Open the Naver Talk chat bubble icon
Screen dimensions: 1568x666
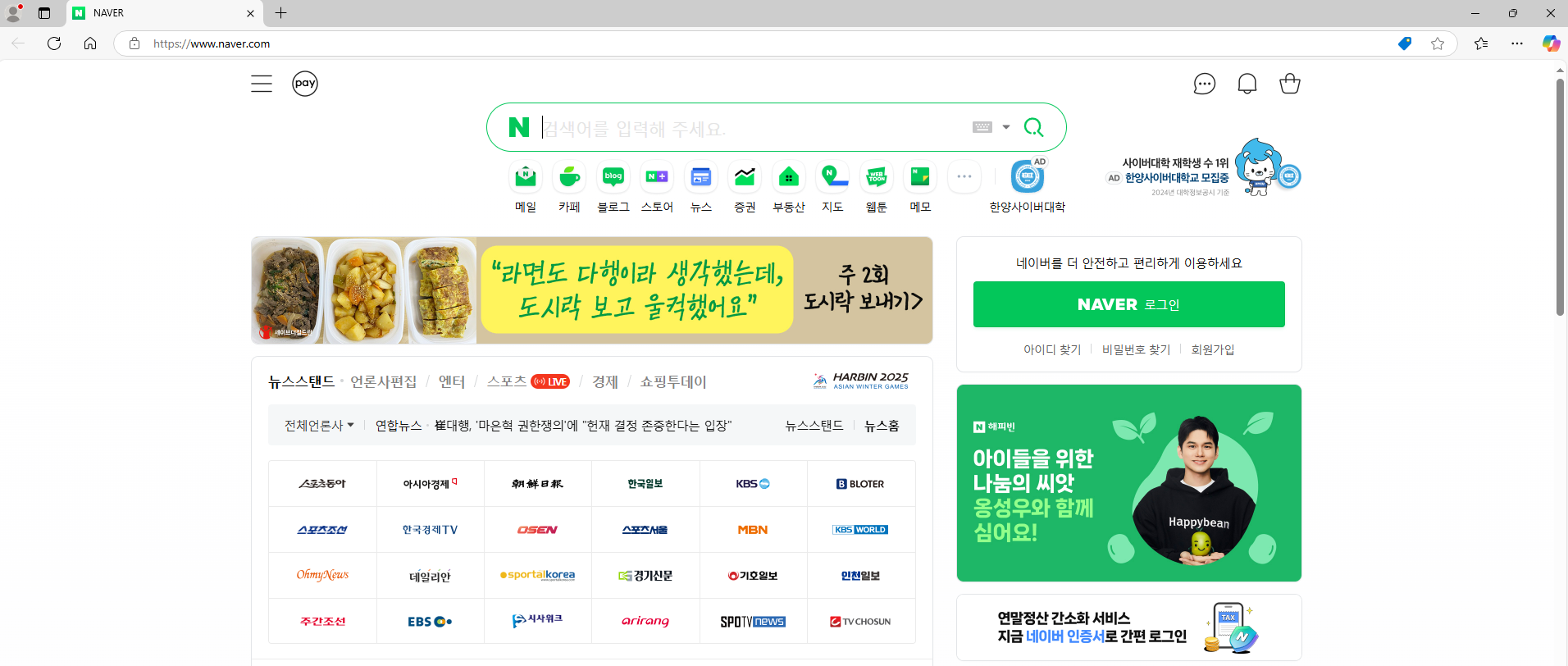click(1204, 84)
